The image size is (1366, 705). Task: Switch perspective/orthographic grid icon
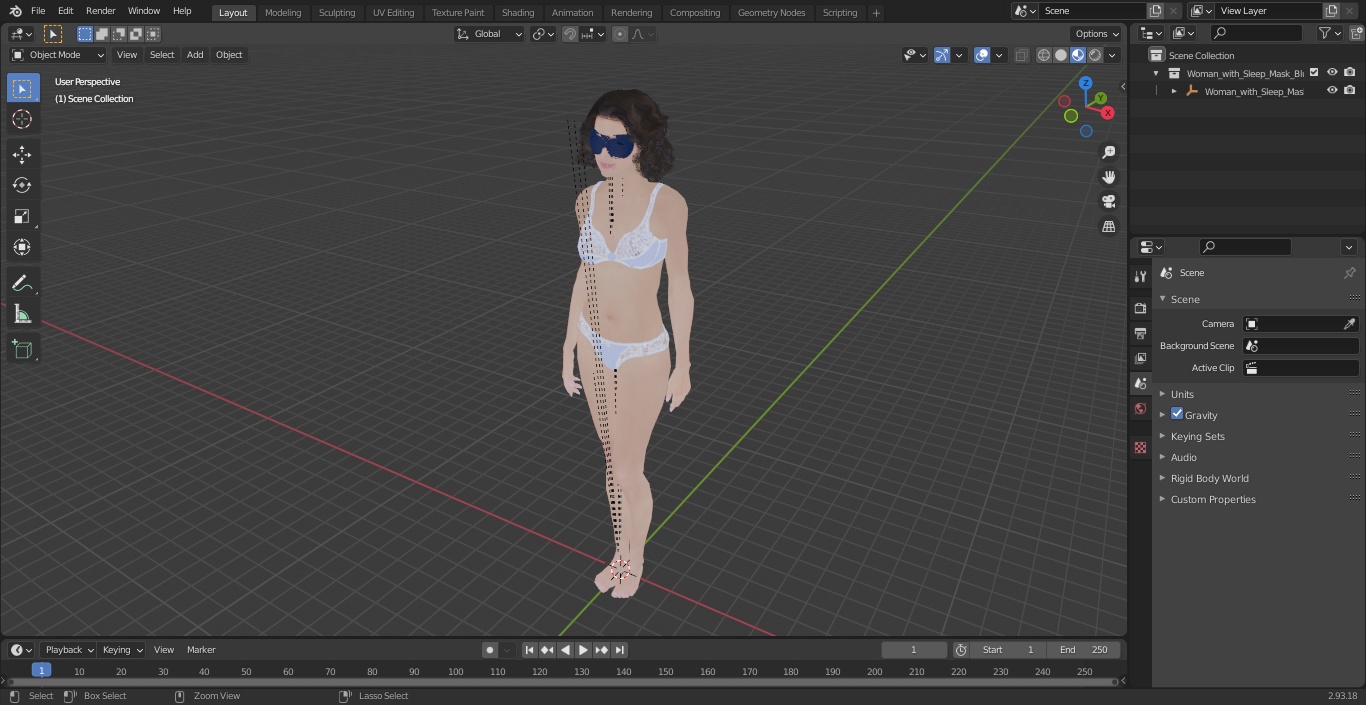point(1108,227)
